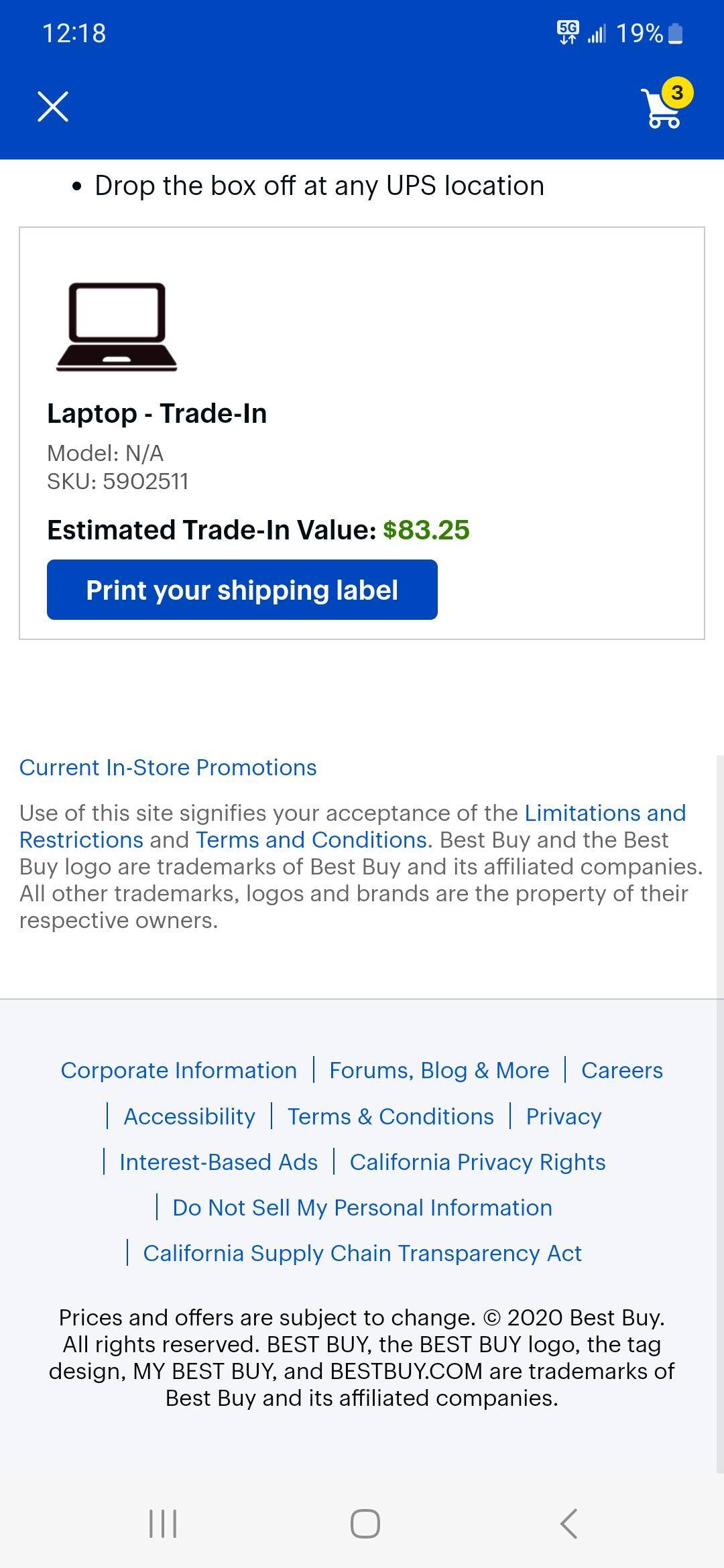Select Do Not Sell My Personal Information

pos(362,1207)
